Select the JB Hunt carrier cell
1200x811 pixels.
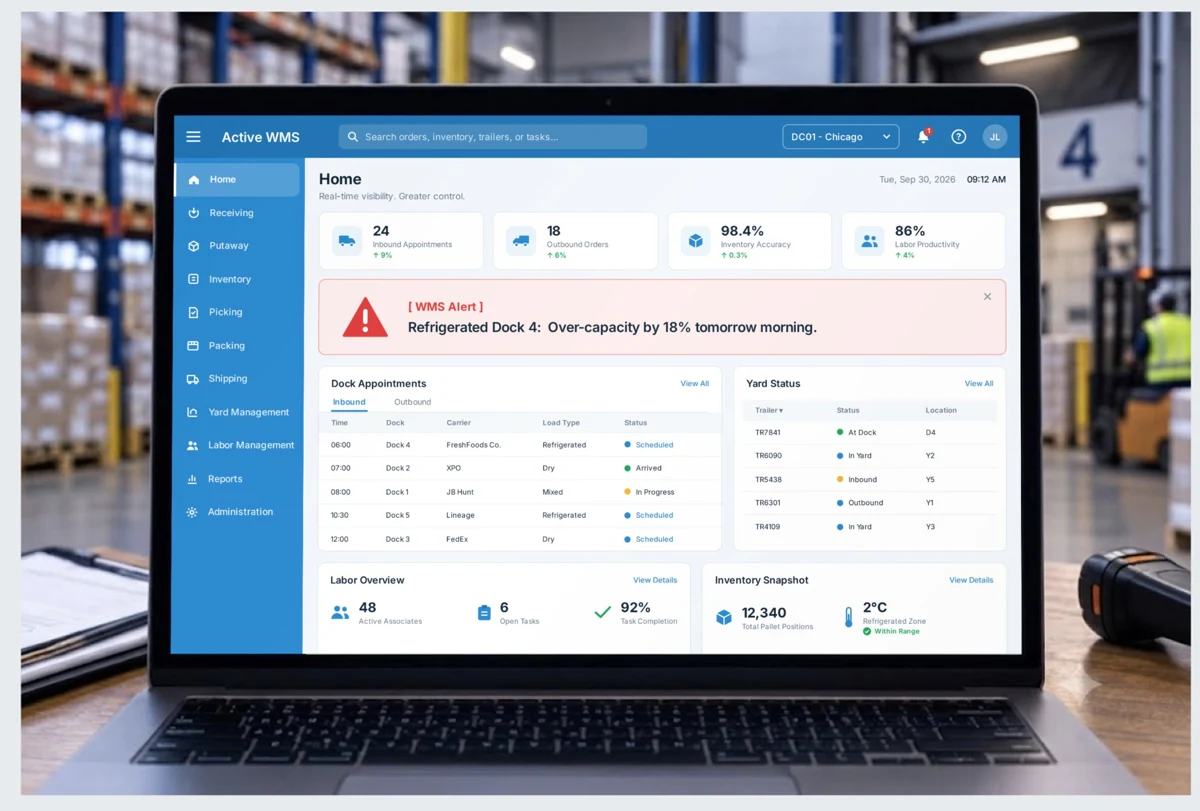point(460,492)
